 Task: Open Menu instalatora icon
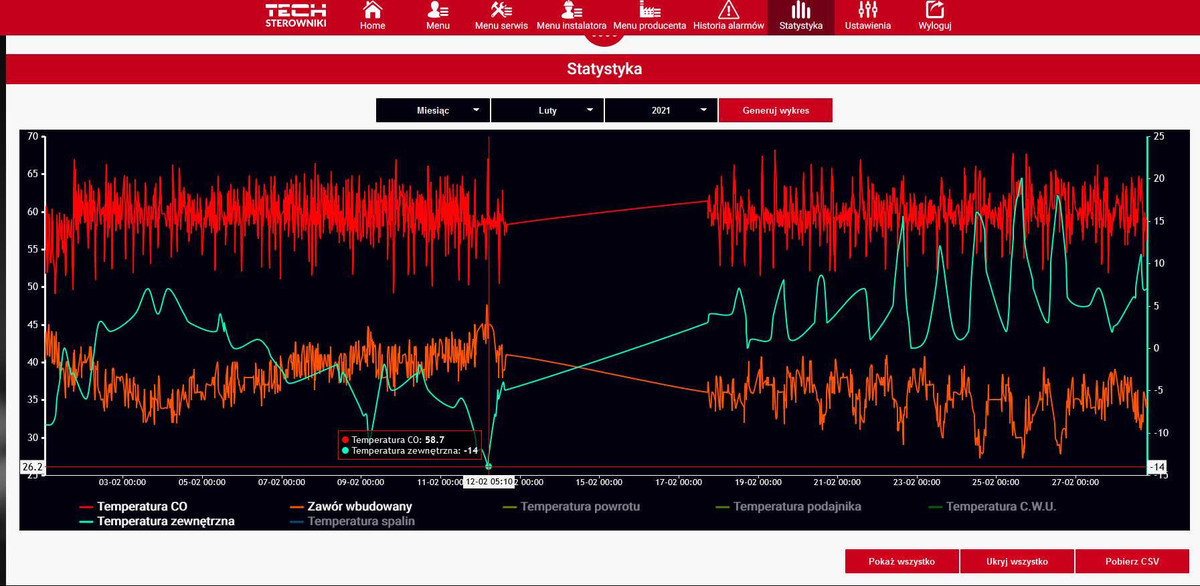tap(573, 10)
